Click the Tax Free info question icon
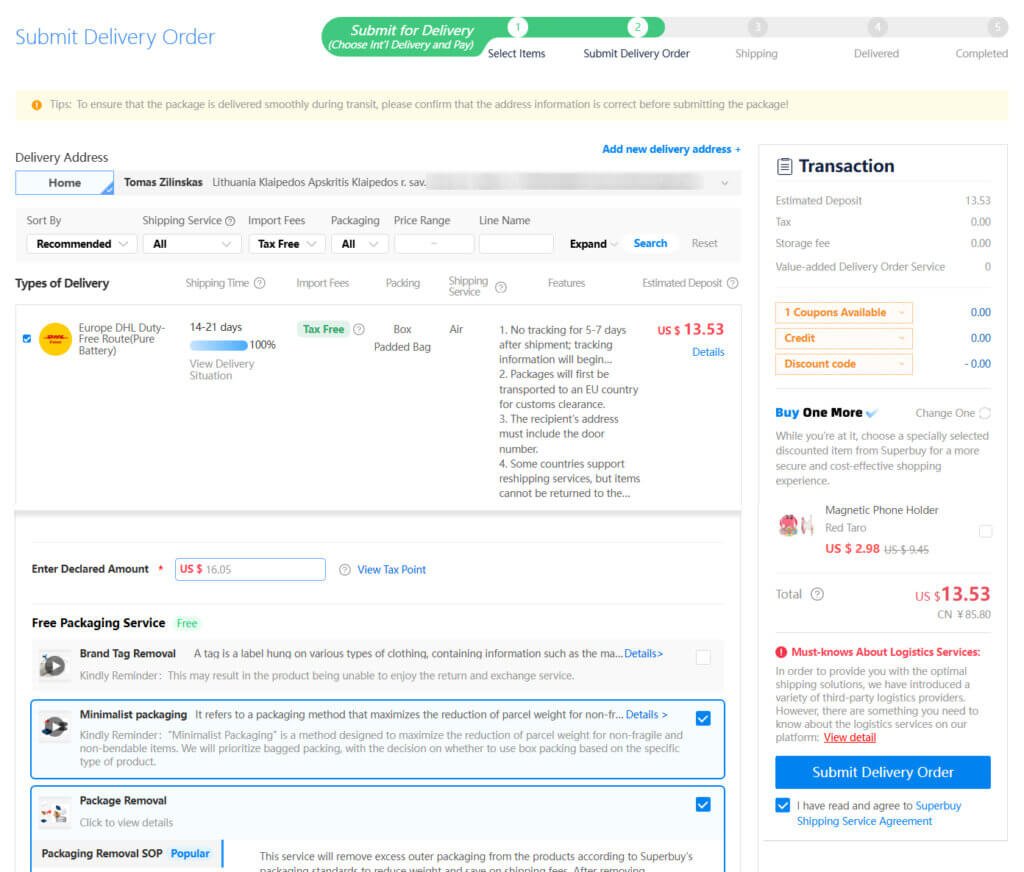 (x=359, y=329)
